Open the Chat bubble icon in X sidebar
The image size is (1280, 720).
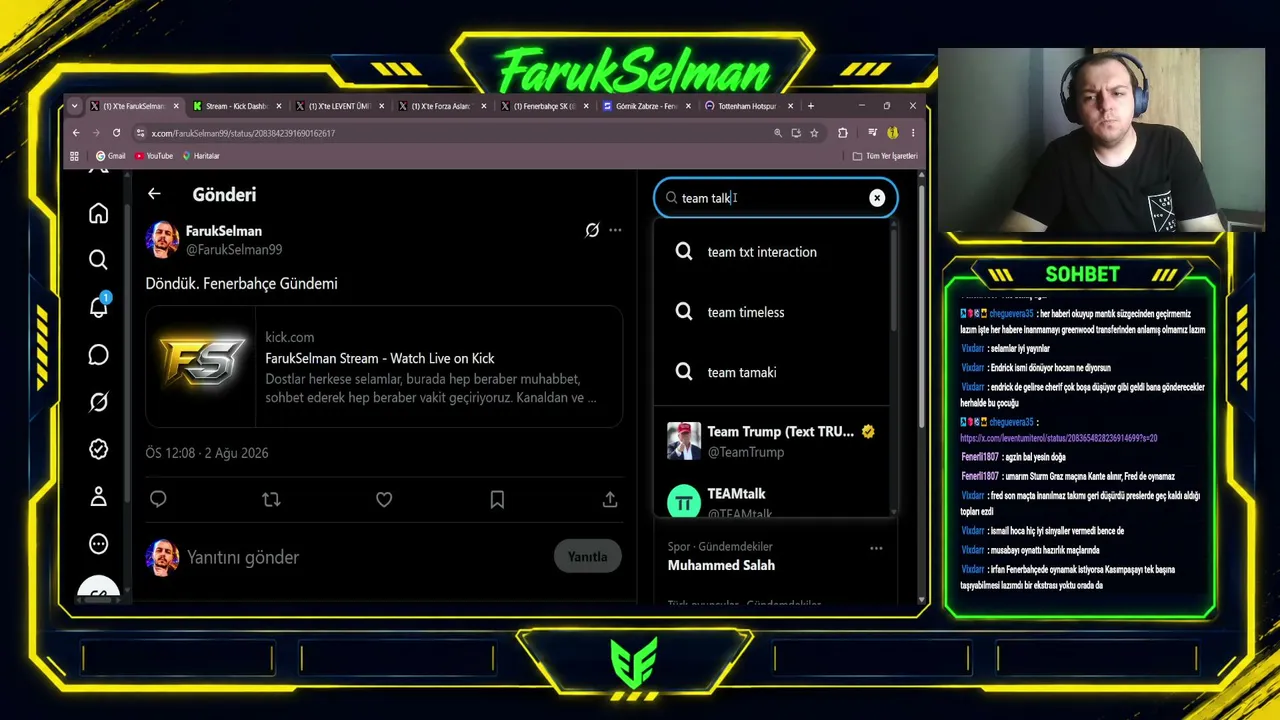[x=98, y=355]
